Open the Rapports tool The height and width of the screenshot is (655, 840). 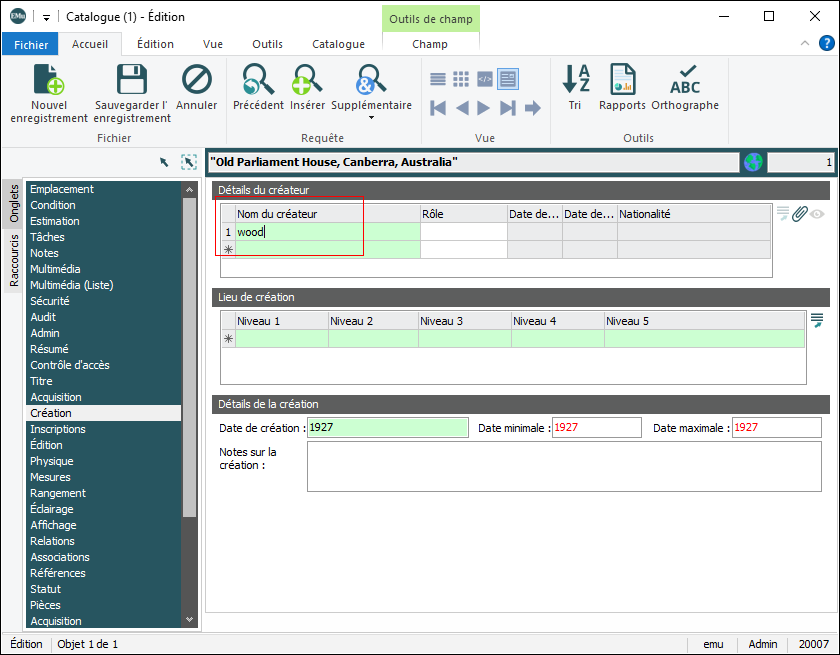[x=622, y=80]
